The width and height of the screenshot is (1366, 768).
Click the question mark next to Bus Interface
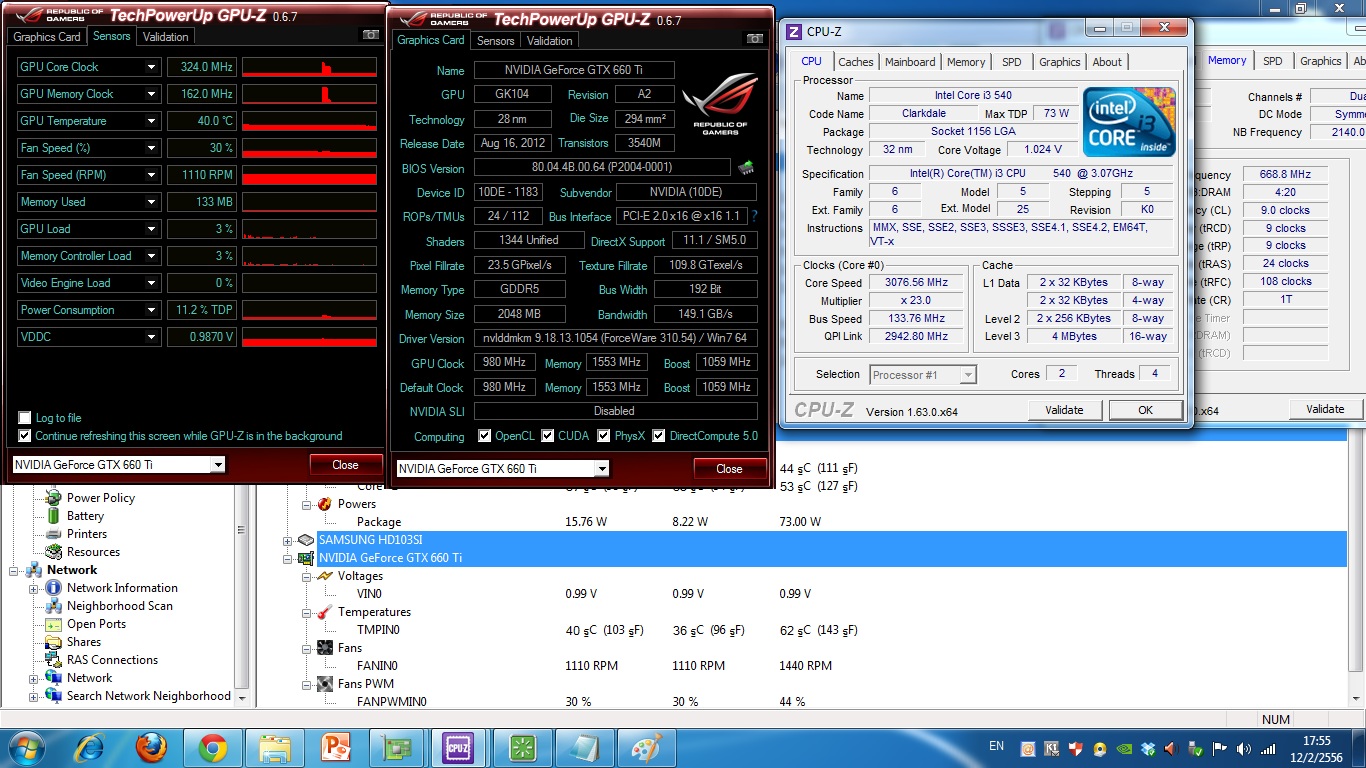pyautogui.click(x=754, y=216)
